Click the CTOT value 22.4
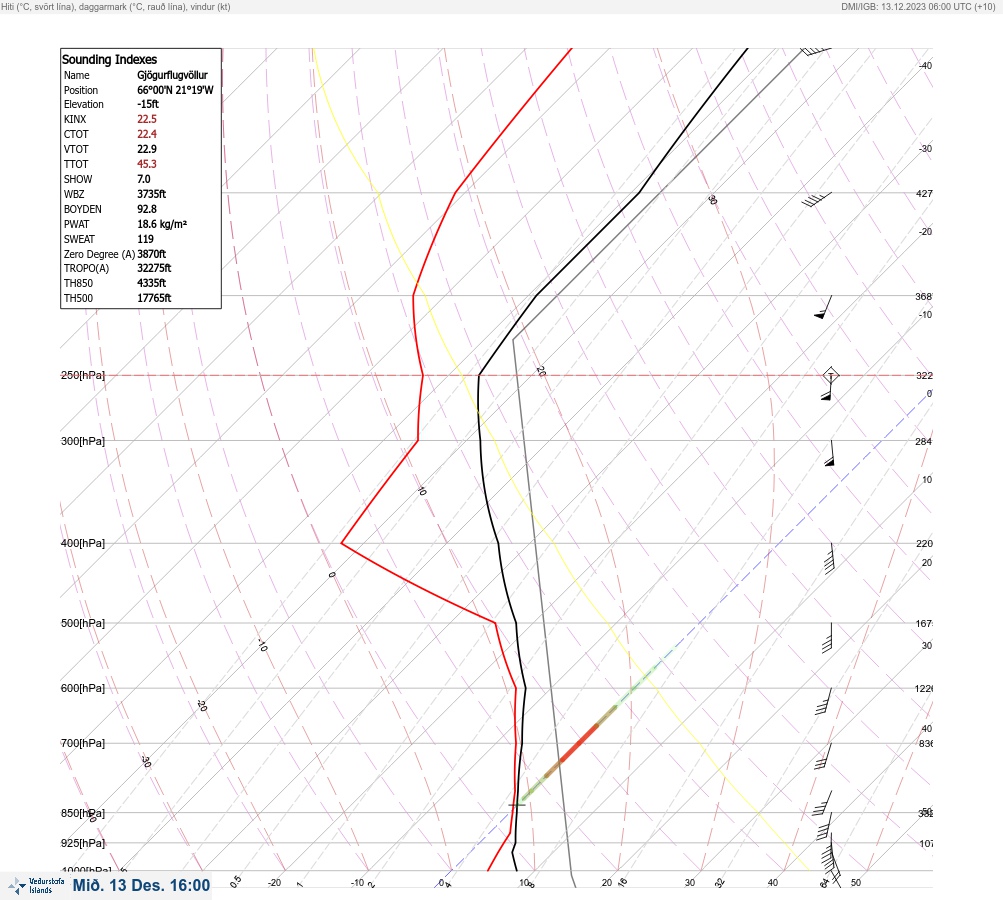1003x900 pixels. (146, 134)
